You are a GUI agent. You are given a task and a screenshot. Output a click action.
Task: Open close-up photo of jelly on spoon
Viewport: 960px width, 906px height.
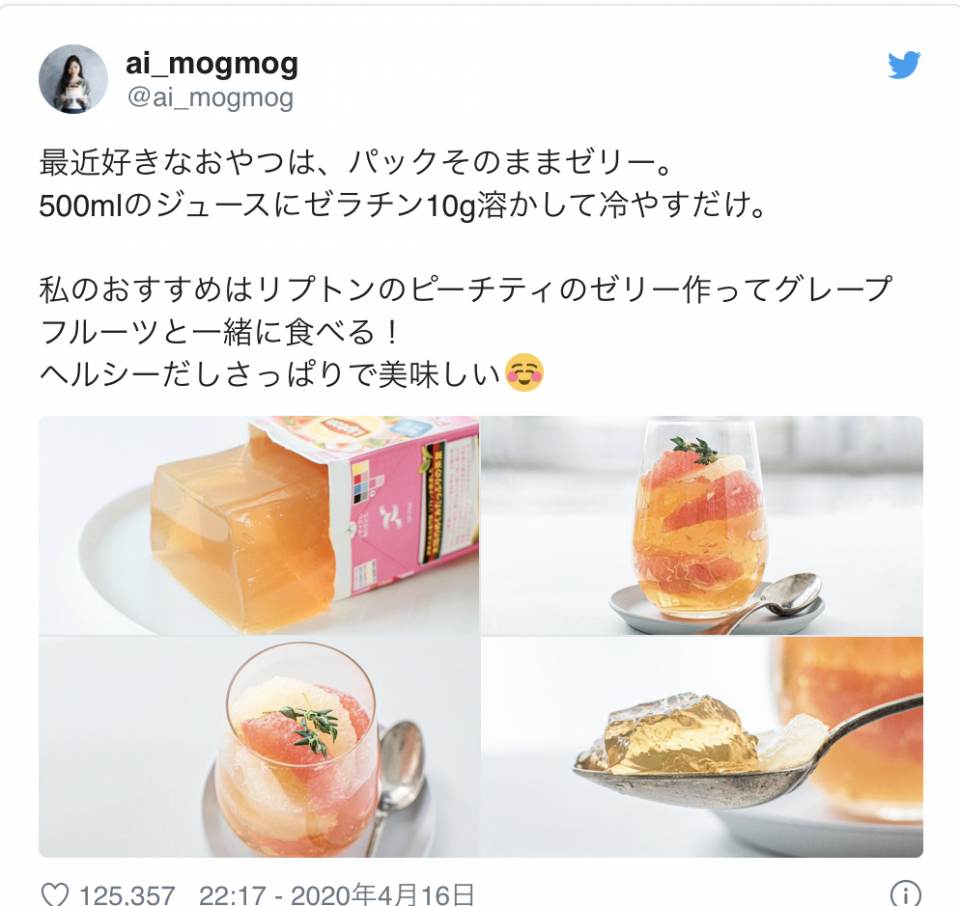tap(702, 747)
